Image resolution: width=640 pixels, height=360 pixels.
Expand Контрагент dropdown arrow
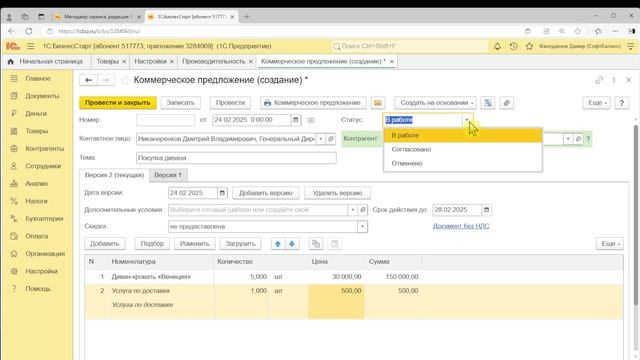tap(568, 139)
